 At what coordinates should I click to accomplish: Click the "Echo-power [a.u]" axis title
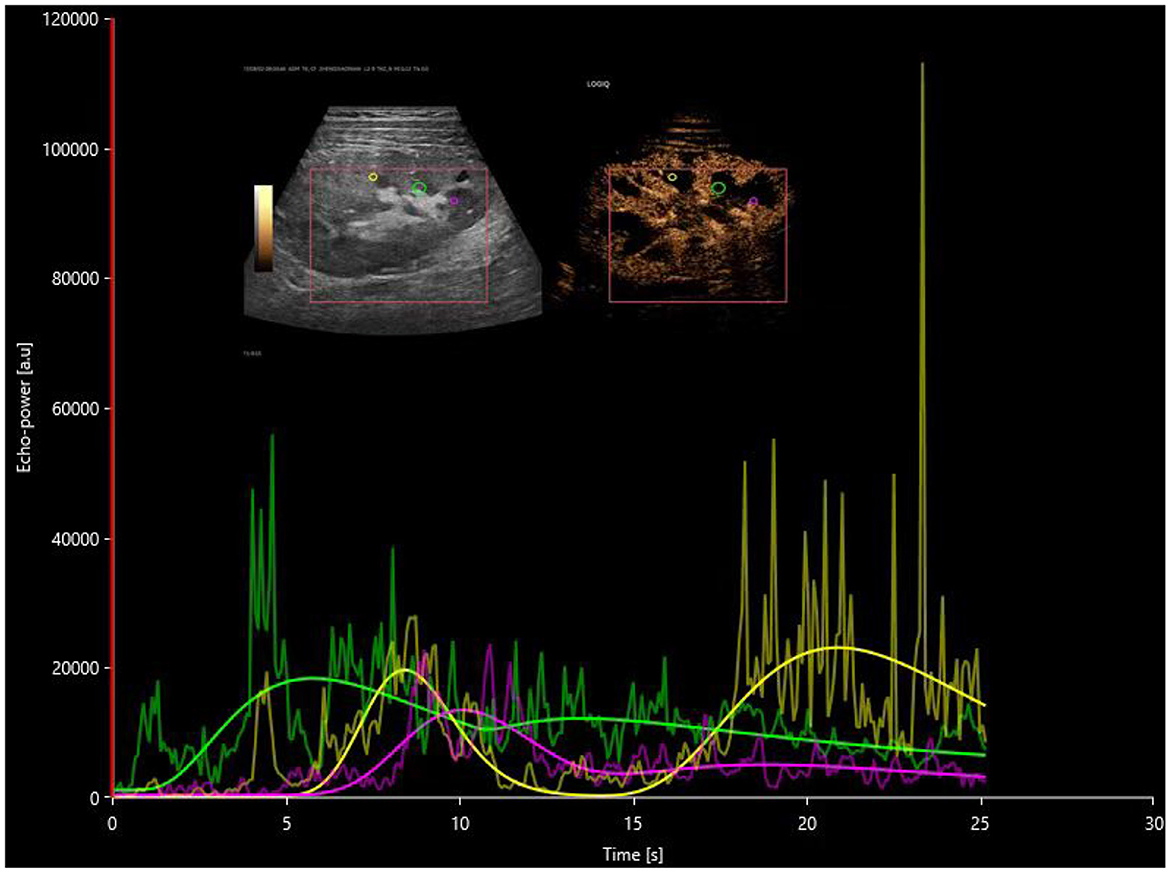click(25, 407)
